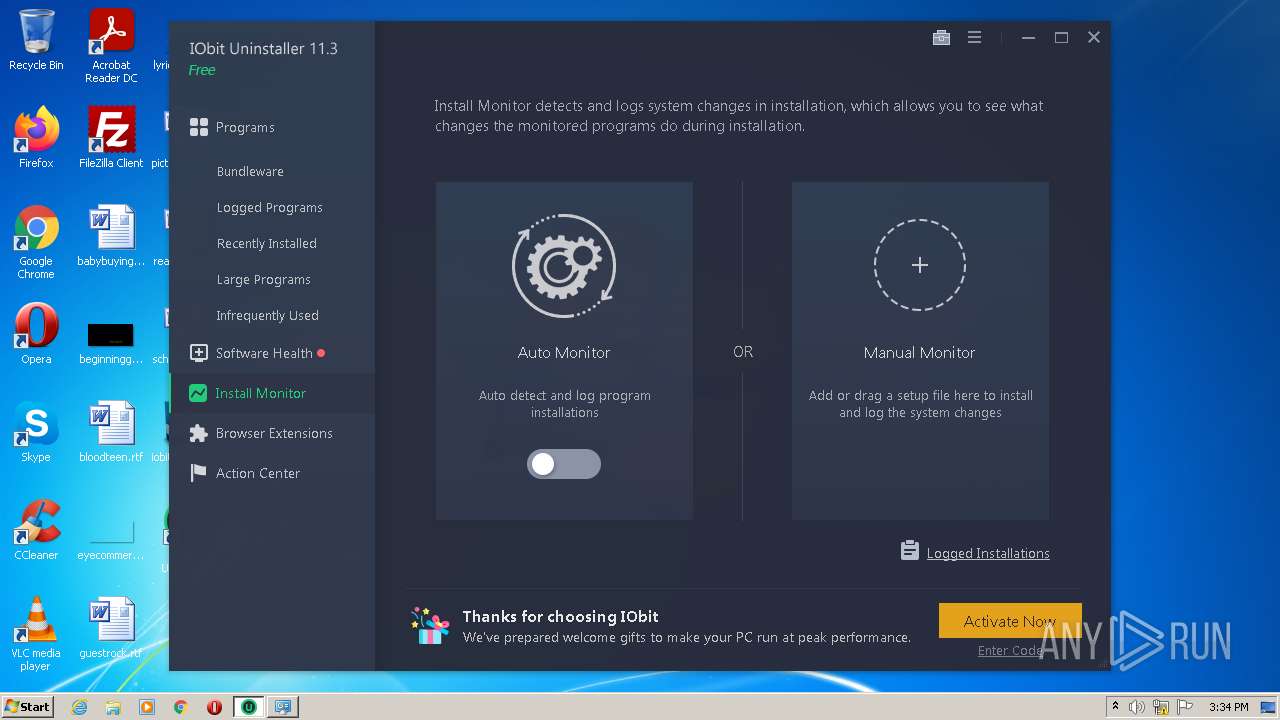Show hidden tray icons arrow
Image resolution: width=1280 pixels, height=720 pixels.
click(1115, 707)
